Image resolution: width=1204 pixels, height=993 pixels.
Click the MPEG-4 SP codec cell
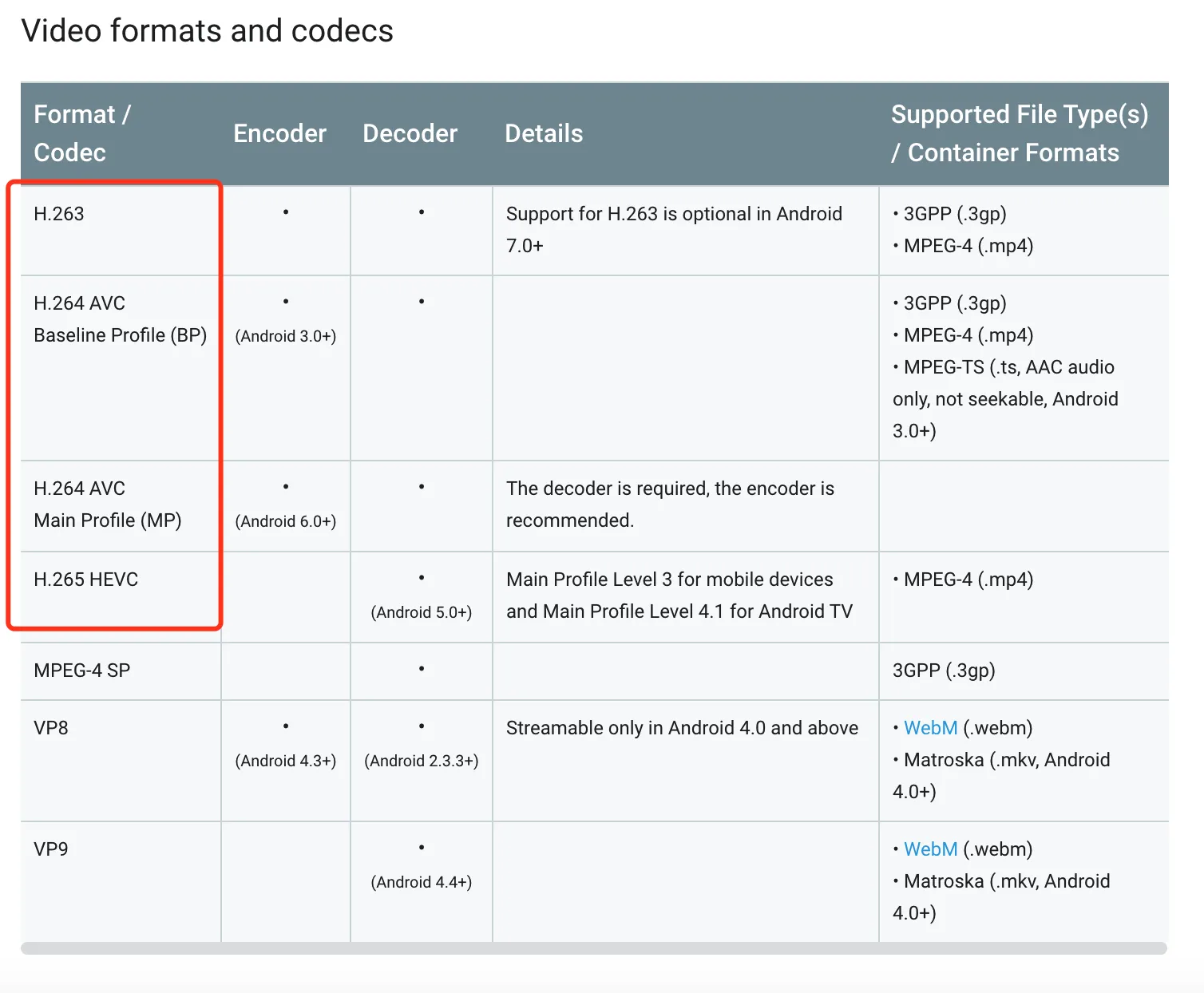tap(82, 671)
